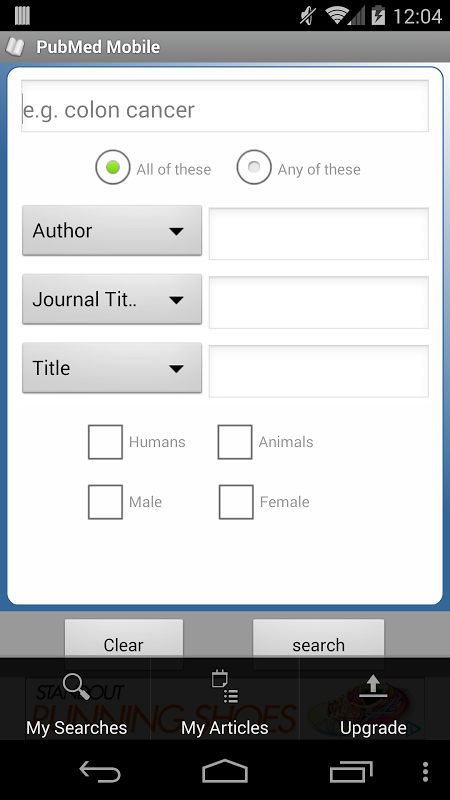This screenshot has height=800, width=450.
Task: Open the recent apps icon
Action: pos(351,770)
